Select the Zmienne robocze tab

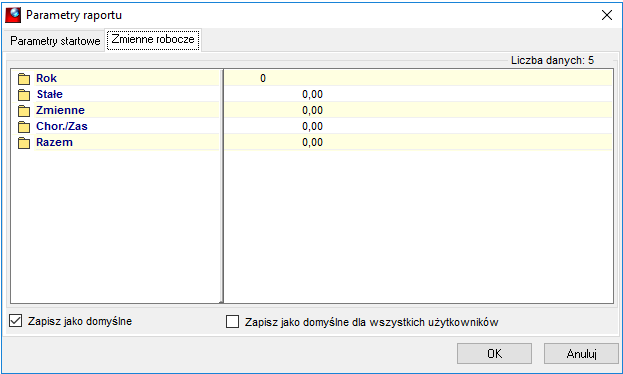(153, 39)
